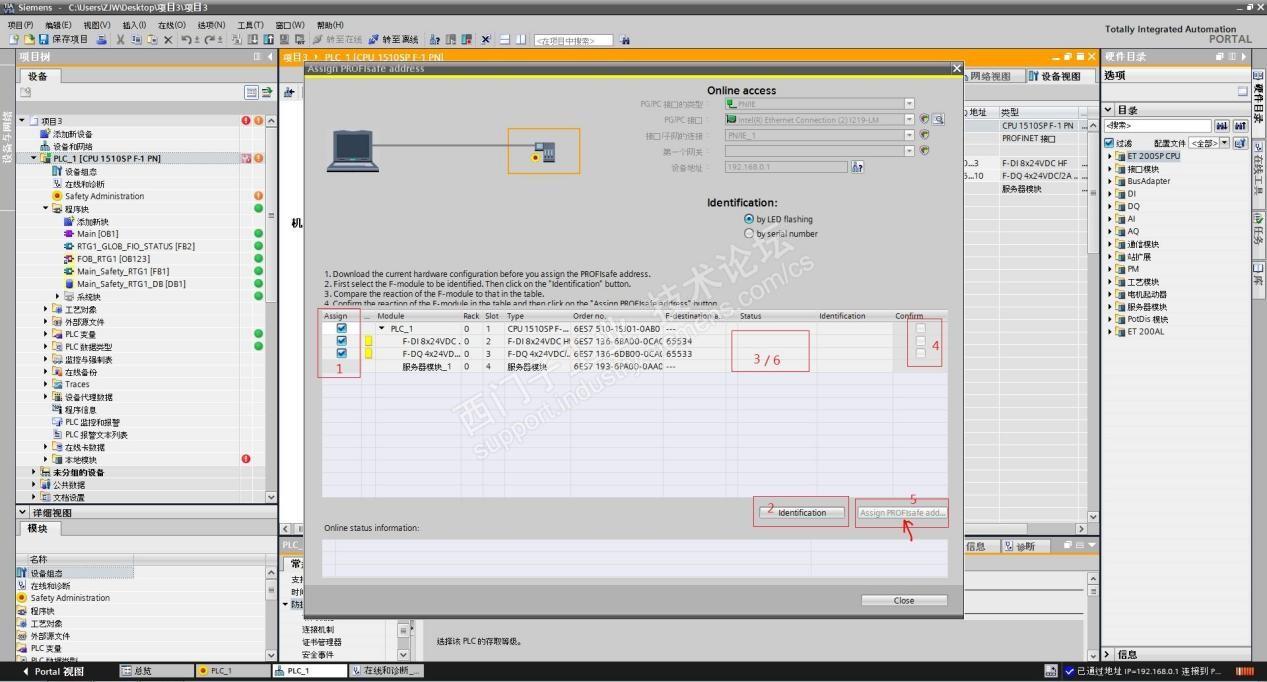Select the 'by LED flashing' radio button
The width and height of the screenshot is (1267, 682).
(x=748, y=219)
